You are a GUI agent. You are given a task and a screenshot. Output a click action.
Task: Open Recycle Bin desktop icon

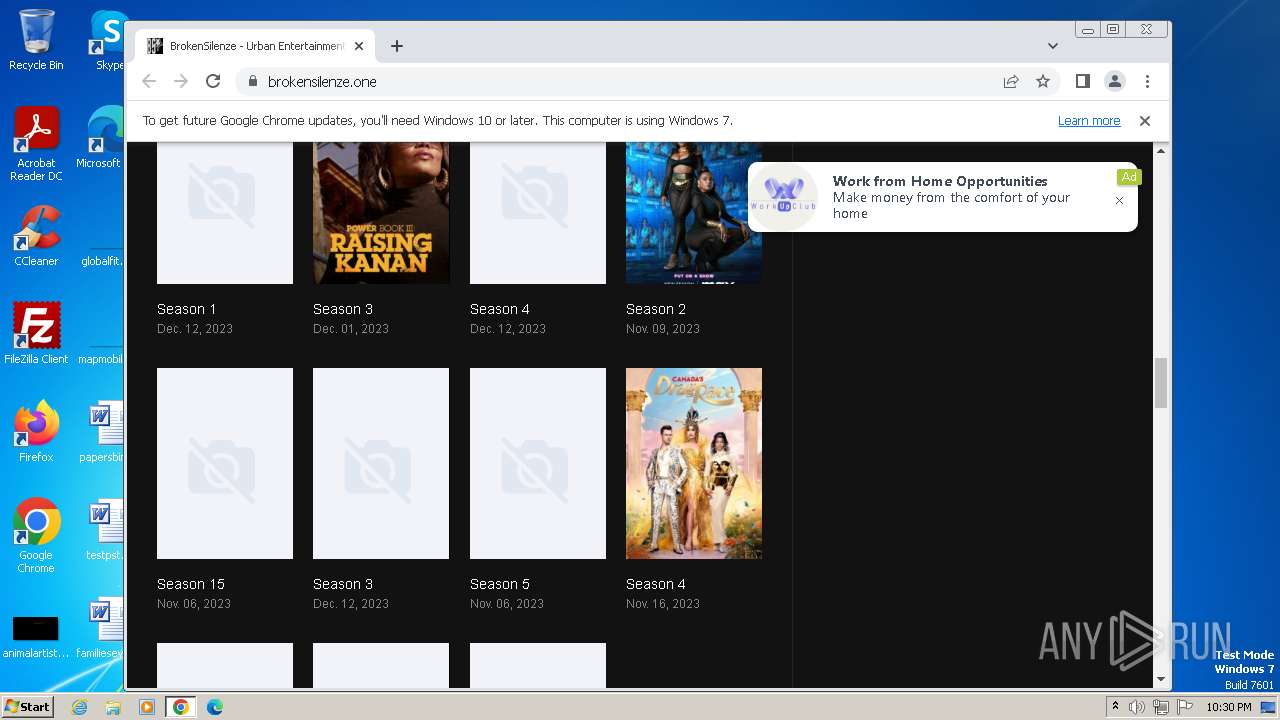click(36, 40)
